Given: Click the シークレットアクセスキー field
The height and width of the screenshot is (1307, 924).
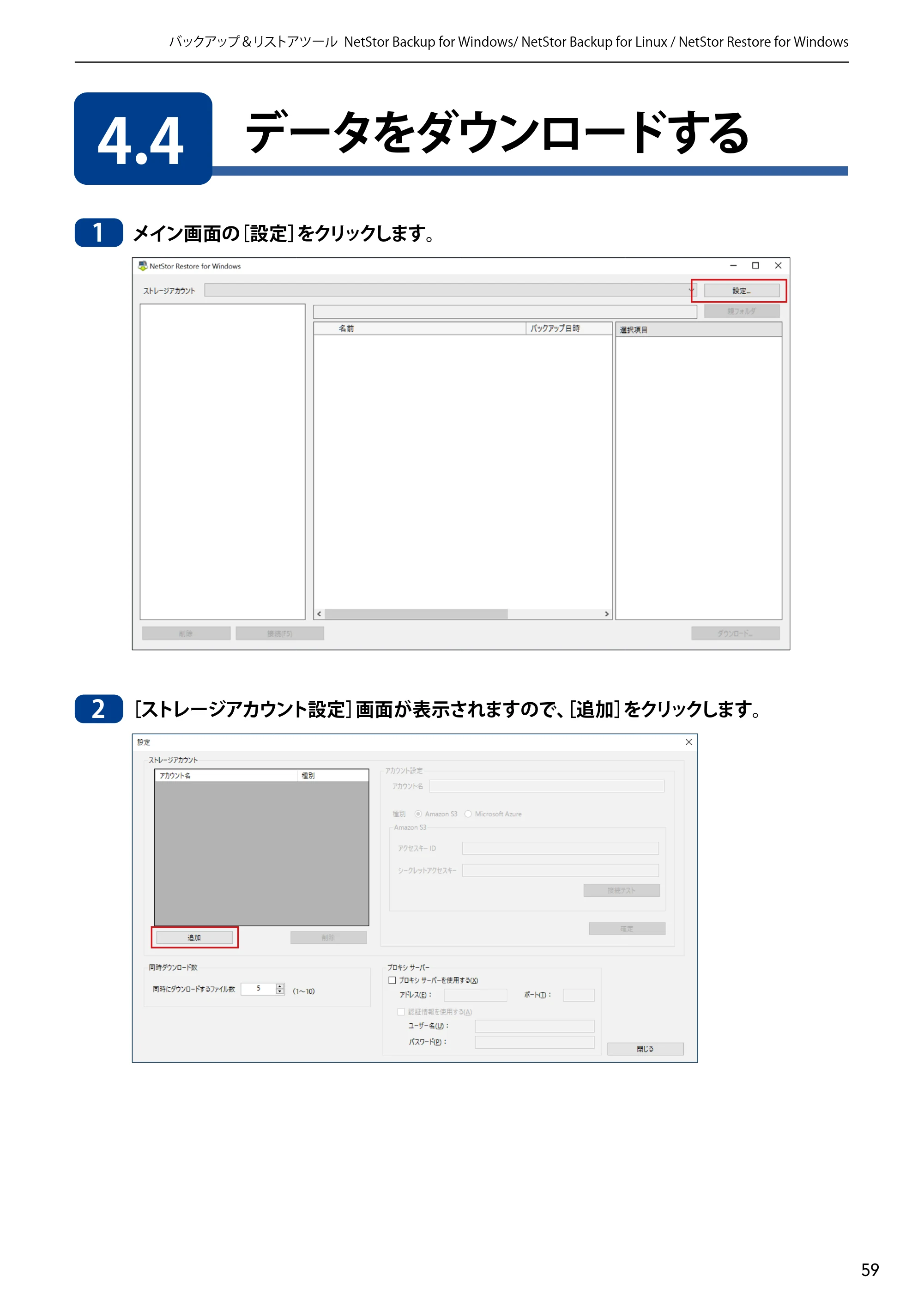Looking at the screenshot, I should (561, 870).
